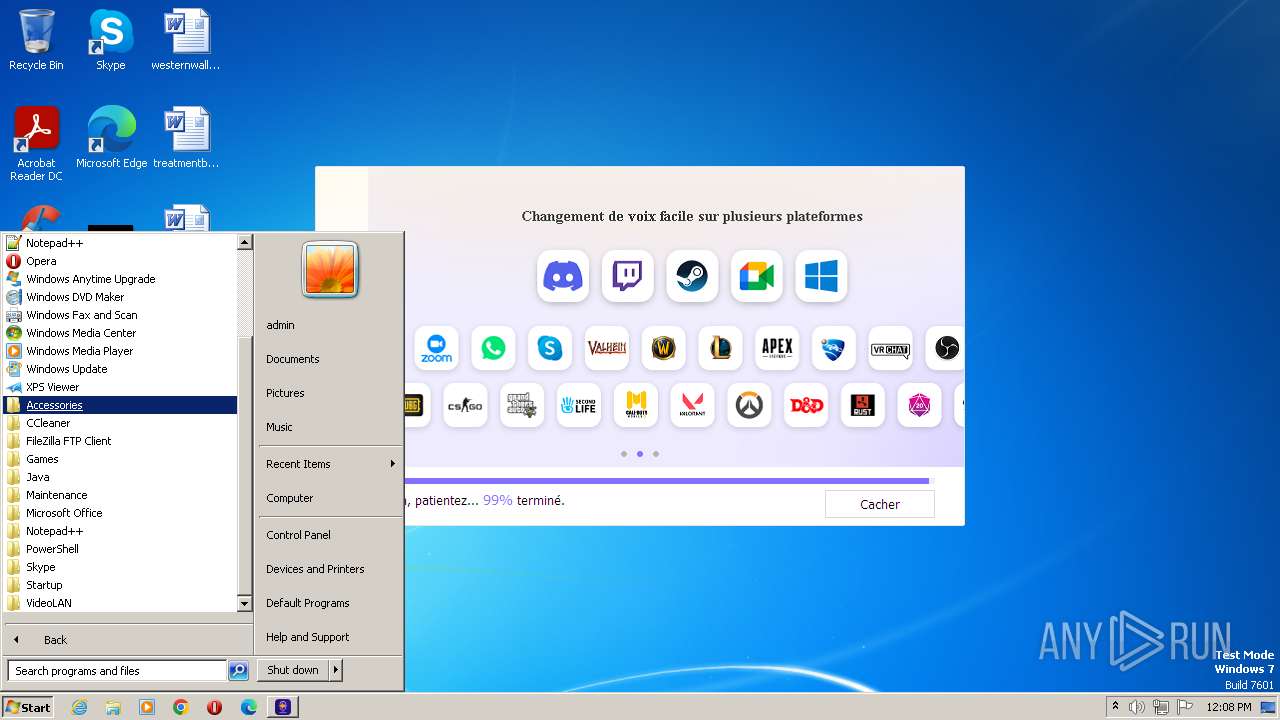Click the Rocket League icon

point(834,348)
